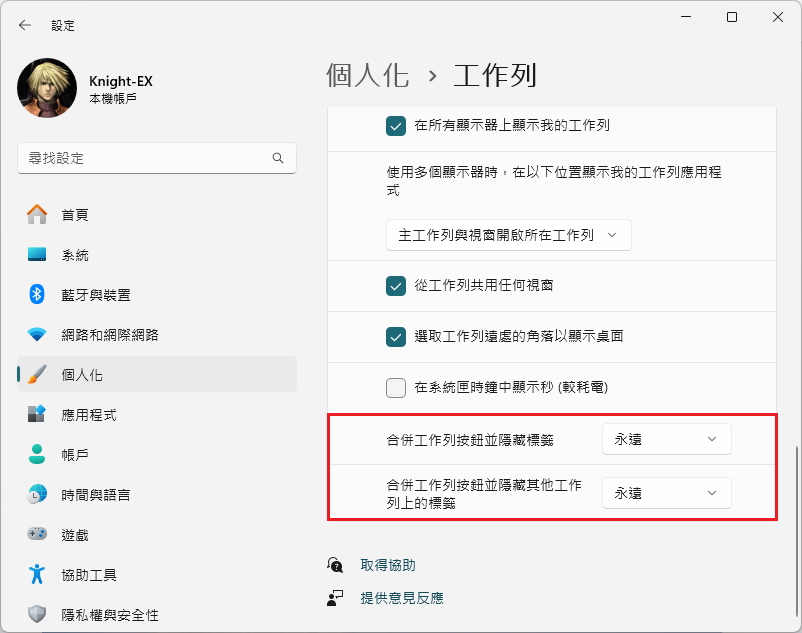The width and height of the screenshot is (802, 633).
Task: Open the 遊戲 sidebar entry
Action: 157,535
